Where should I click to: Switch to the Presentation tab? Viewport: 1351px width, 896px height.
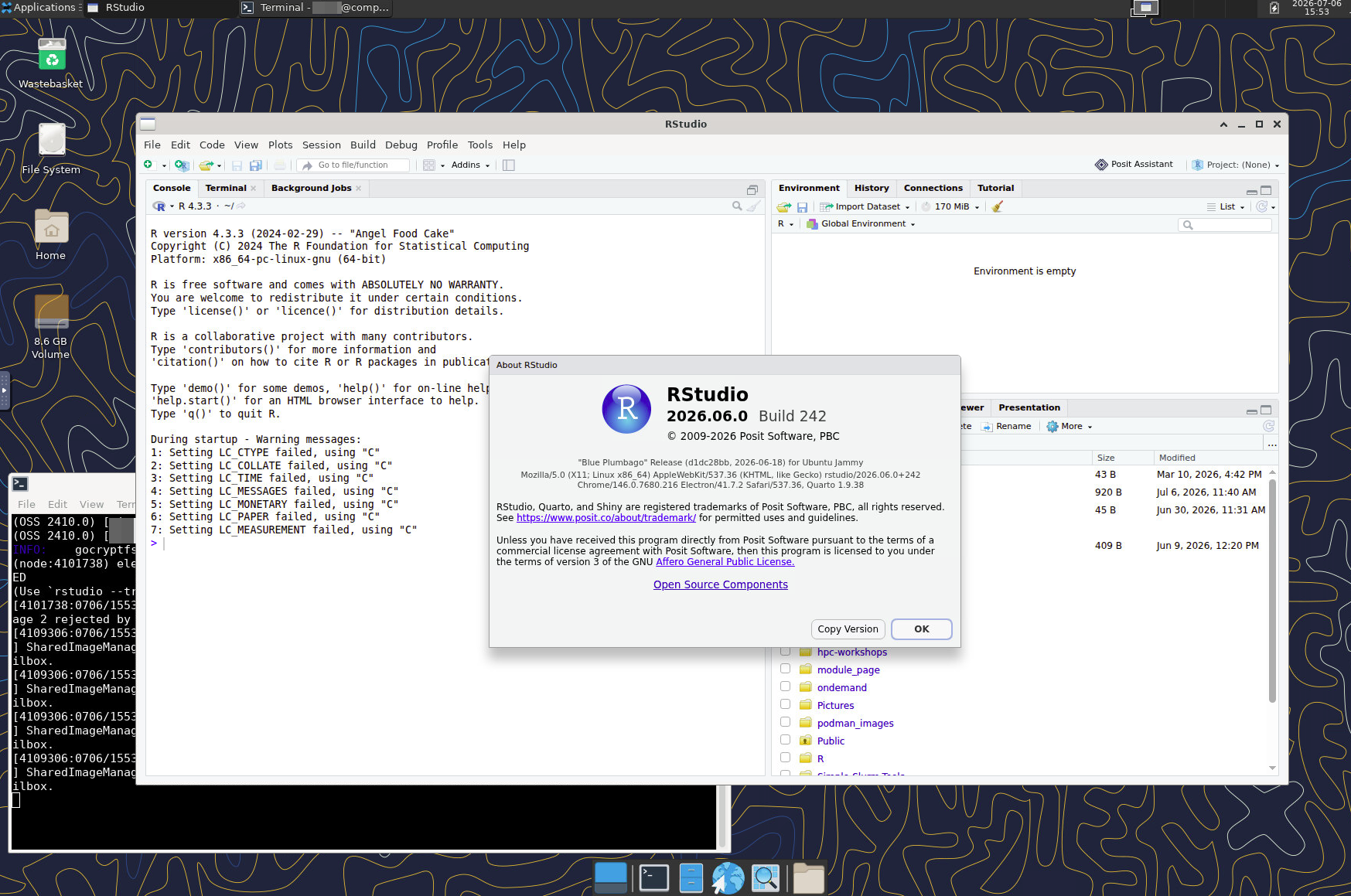click(1029, 407)
